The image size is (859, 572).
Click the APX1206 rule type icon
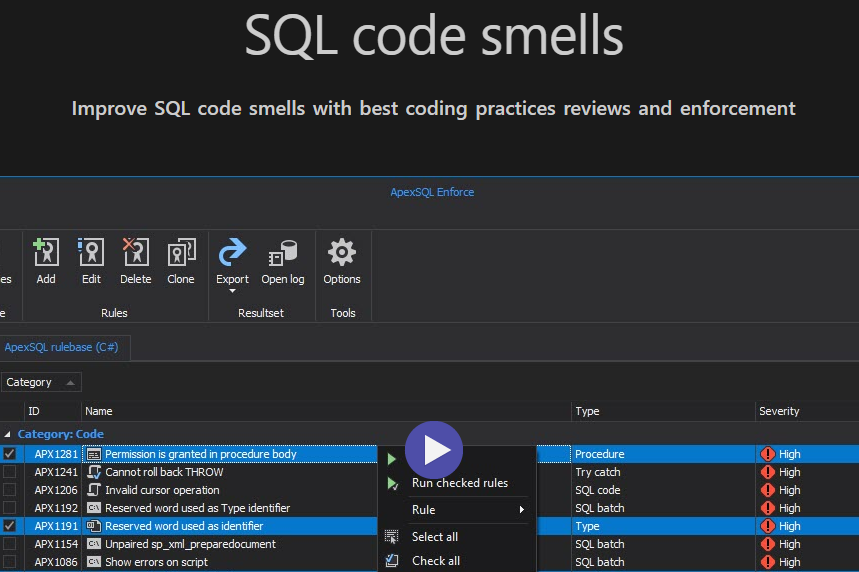coord(94,490)
